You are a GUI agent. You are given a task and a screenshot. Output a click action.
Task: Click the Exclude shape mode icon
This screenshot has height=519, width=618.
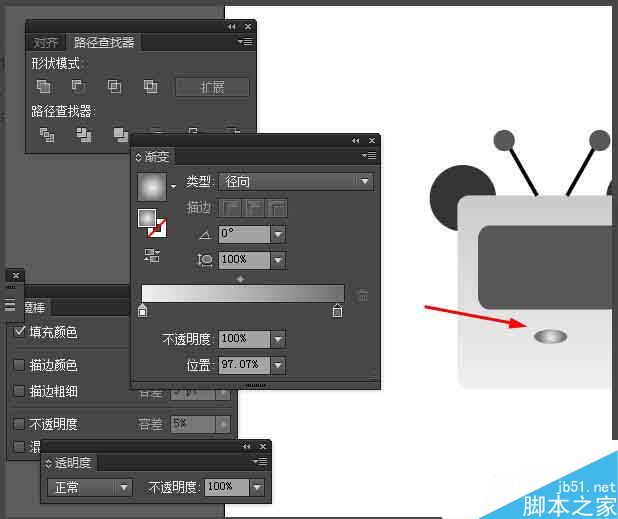pos(150,87)
